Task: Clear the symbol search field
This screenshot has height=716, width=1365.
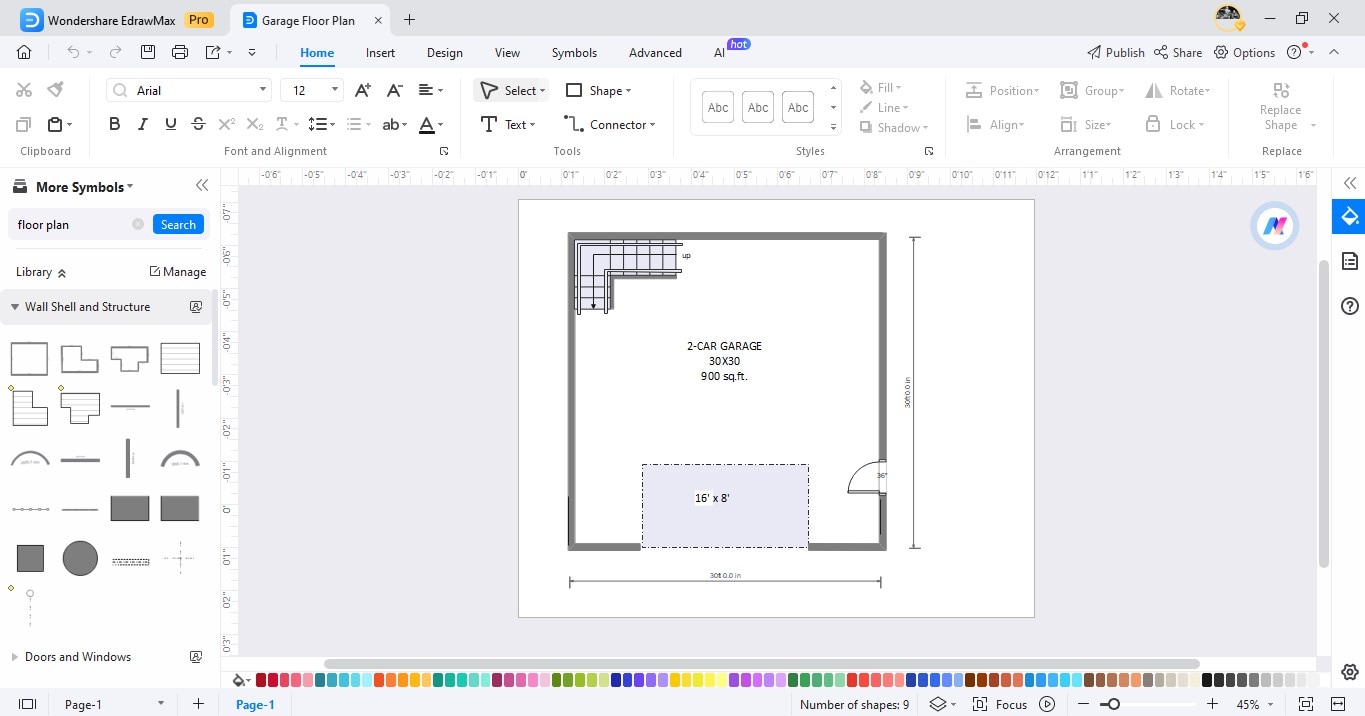Action: click(x=138, y=224)
